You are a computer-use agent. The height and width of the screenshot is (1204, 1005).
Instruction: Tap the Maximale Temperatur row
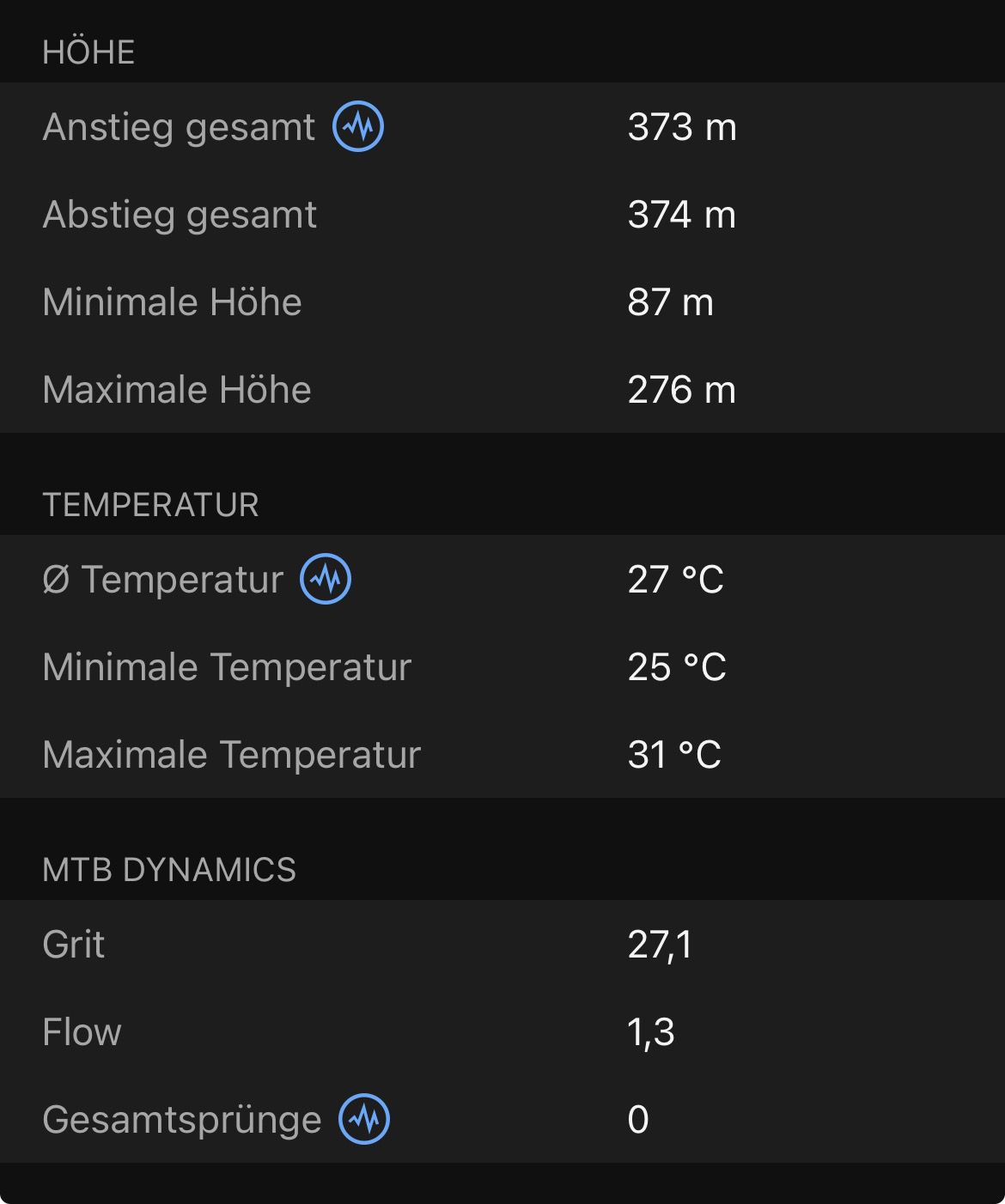click(502, 755)
